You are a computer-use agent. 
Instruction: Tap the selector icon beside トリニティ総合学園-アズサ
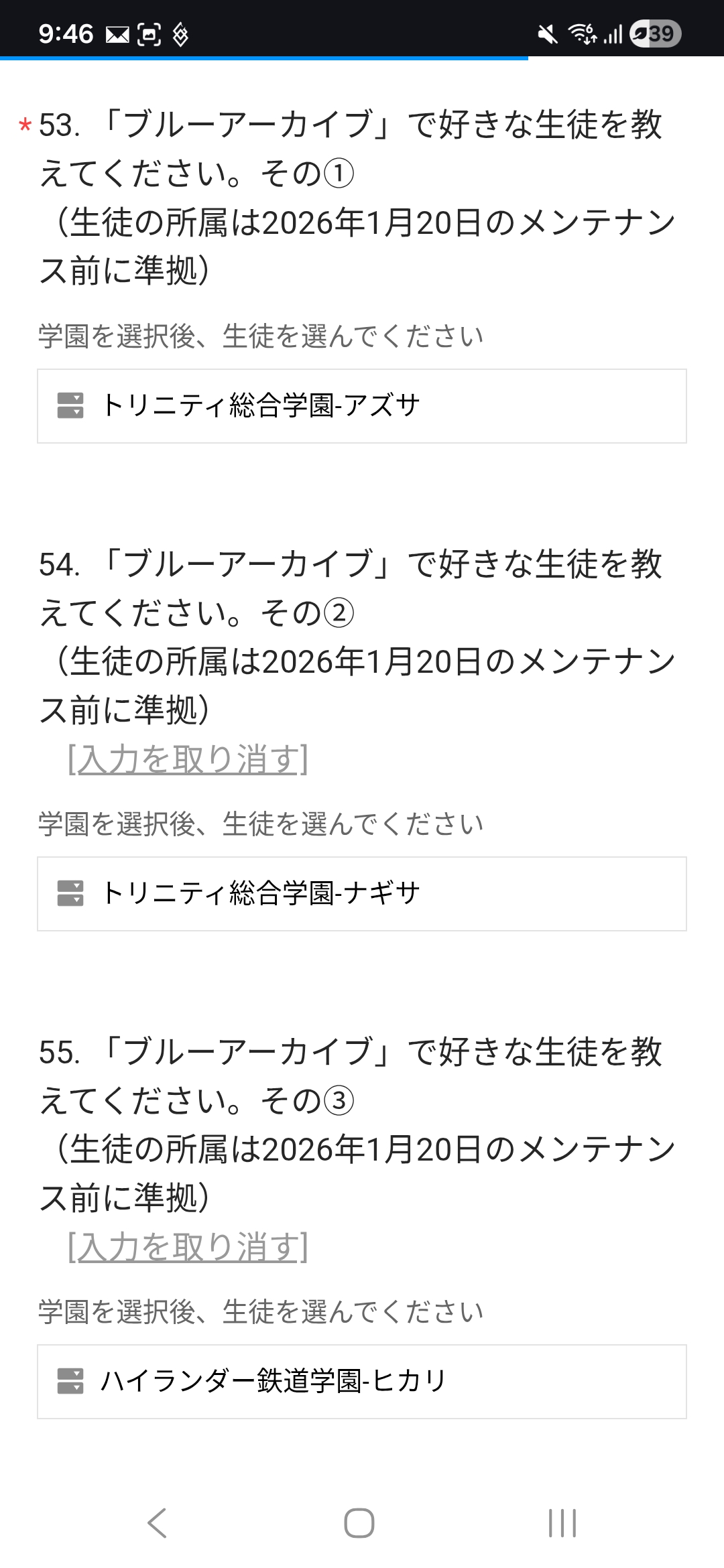pos(70,406)
